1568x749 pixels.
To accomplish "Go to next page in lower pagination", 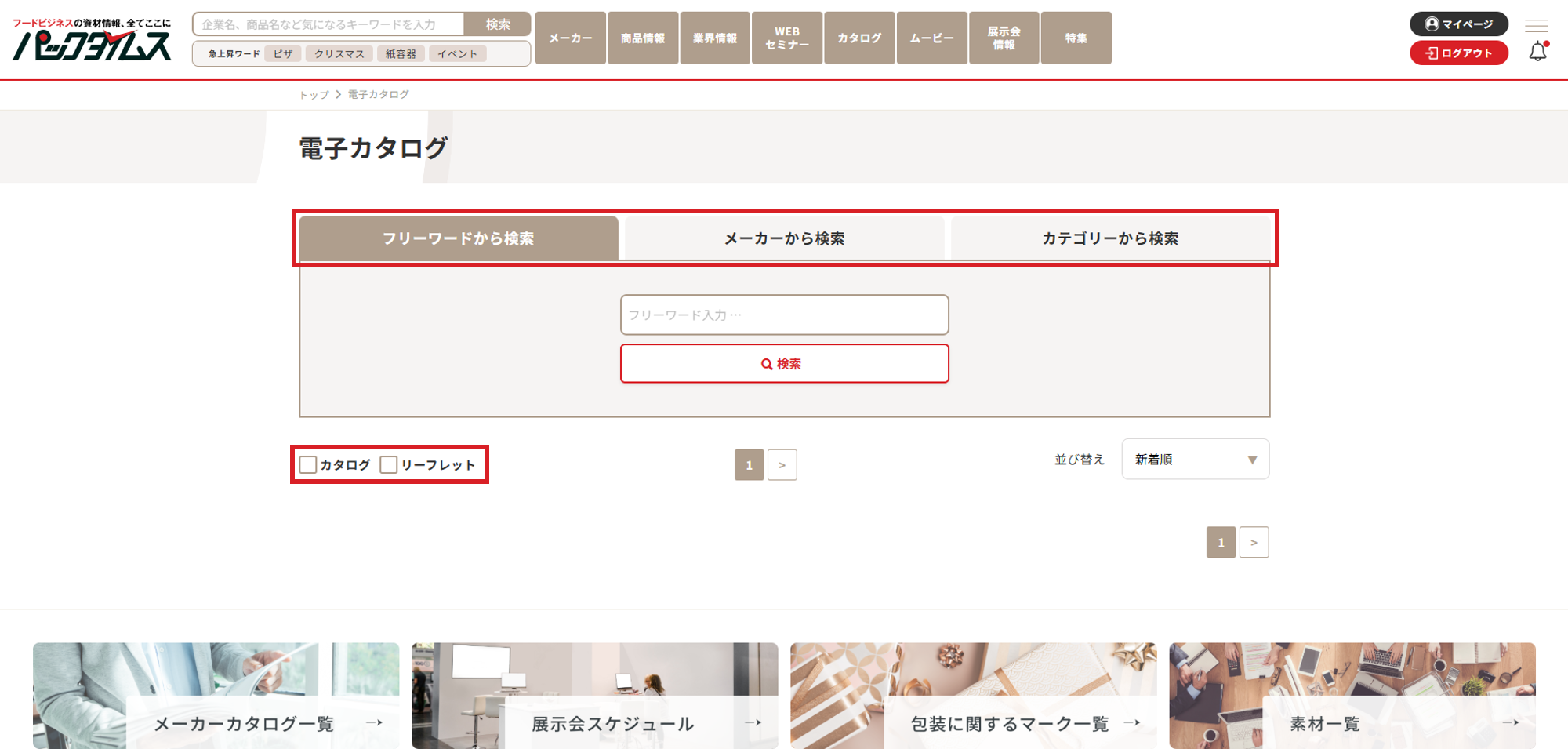I will [x=1254, y=543].
